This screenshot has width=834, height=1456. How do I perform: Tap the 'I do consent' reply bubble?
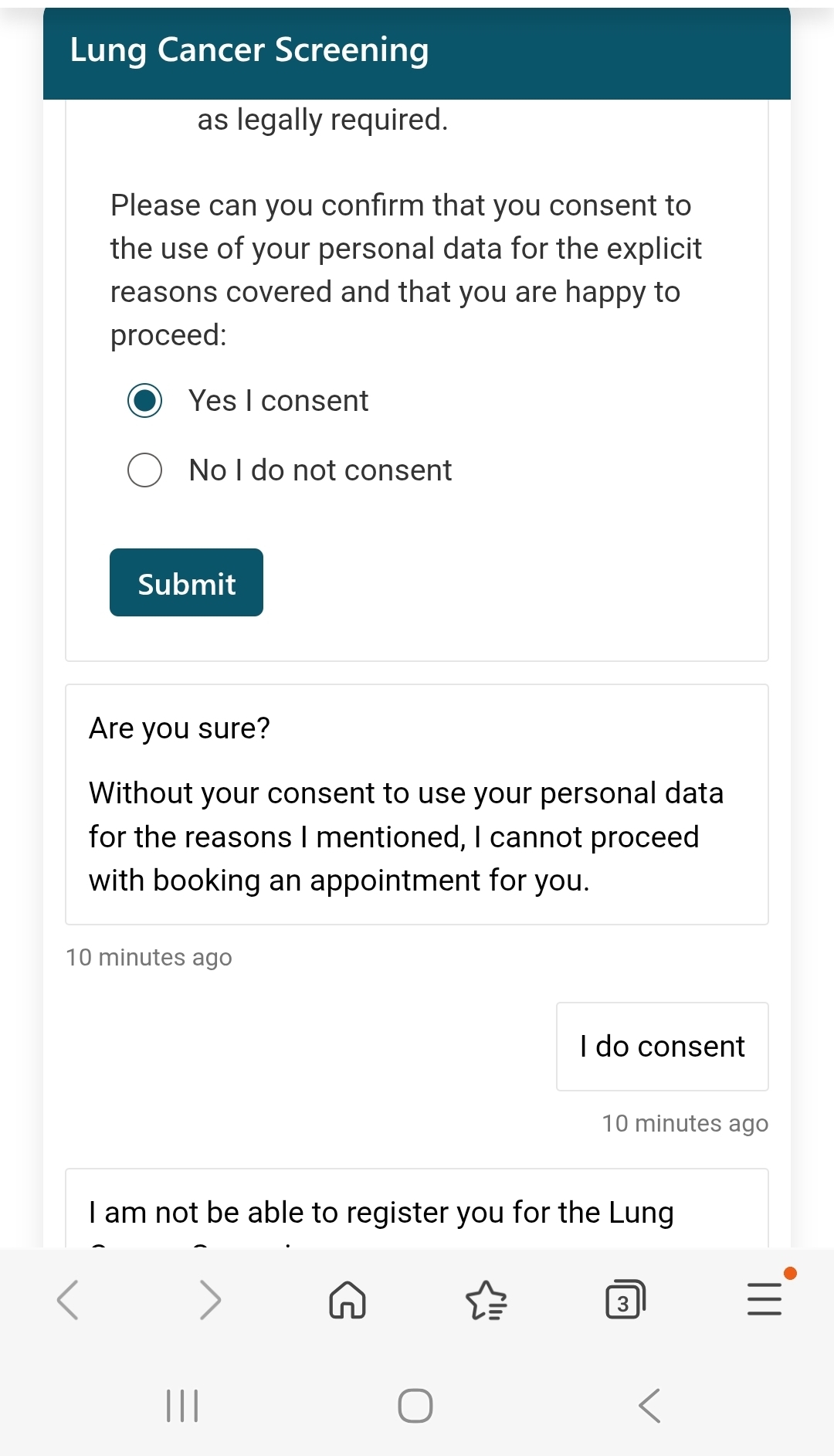662,1047
